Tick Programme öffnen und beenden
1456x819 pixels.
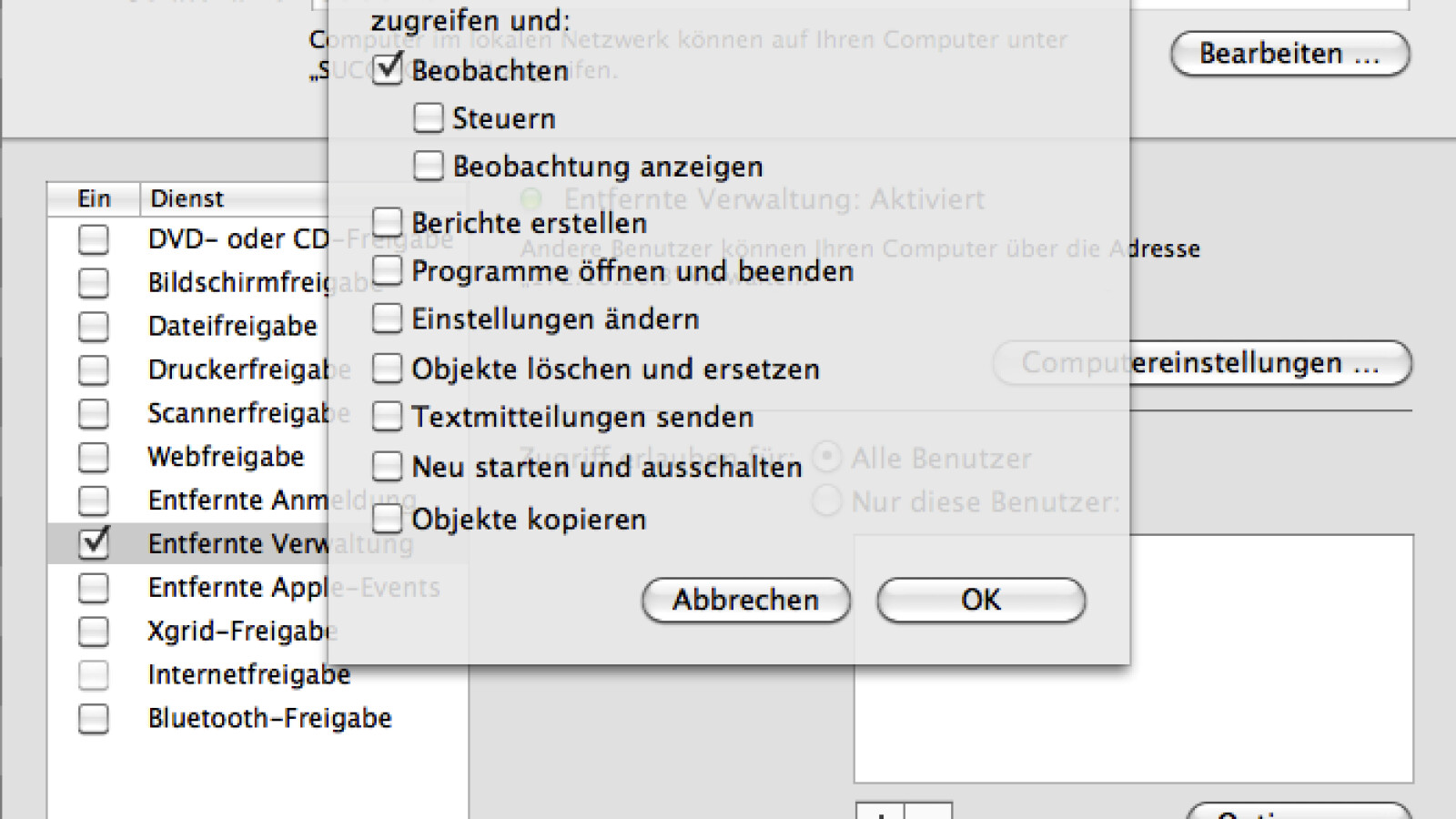pyautogui.click(x=388, y=270)
